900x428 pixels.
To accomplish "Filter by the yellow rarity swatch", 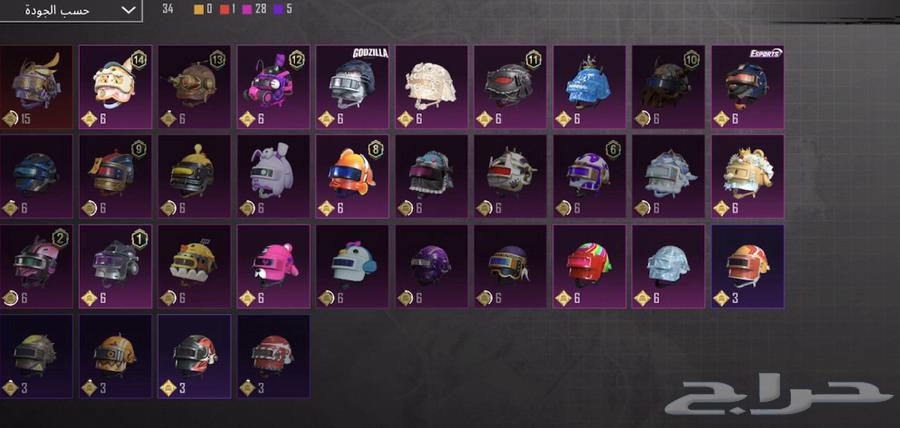I will (199, 9).
